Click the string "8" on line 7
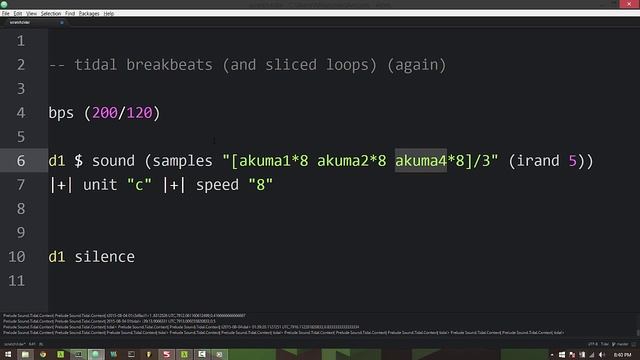Viewport: 640px width, 360px height. pos(260,185)
